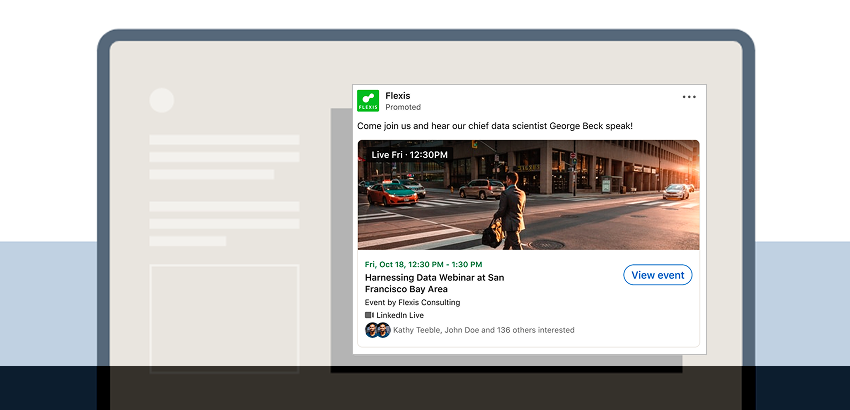
Task: Open the Flexis company name link
Action: coord(398,96)
